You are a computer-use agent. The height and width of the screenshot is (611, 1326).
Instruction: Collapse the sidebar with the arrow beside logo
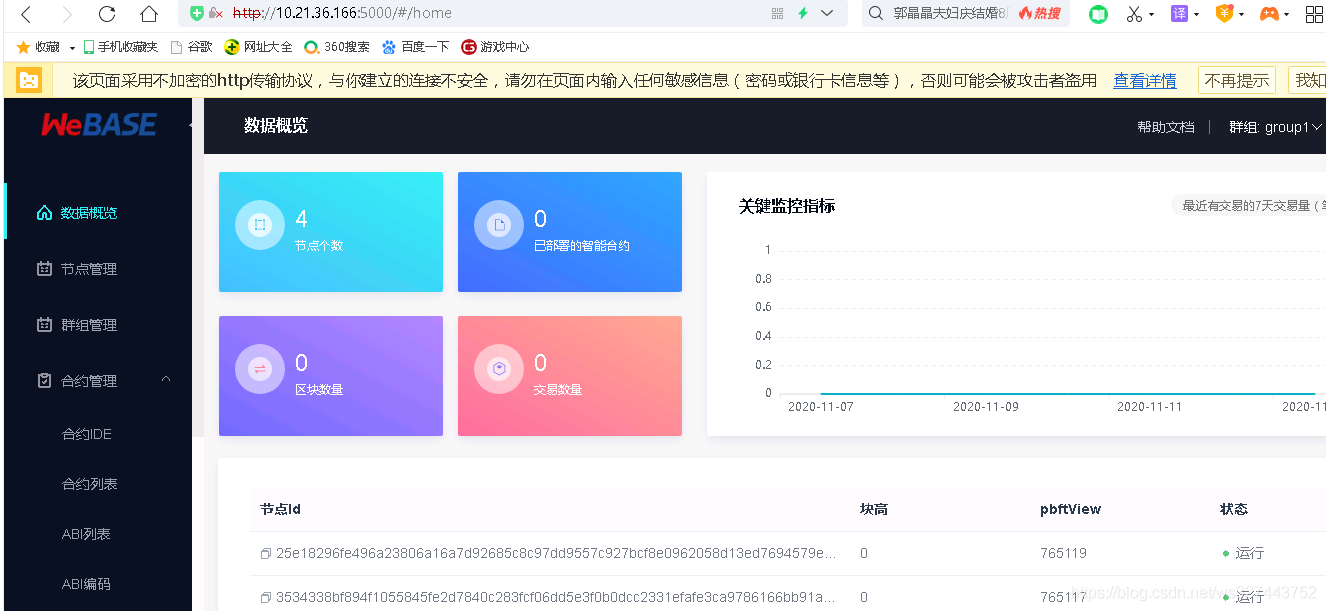(x=191, y=125)
